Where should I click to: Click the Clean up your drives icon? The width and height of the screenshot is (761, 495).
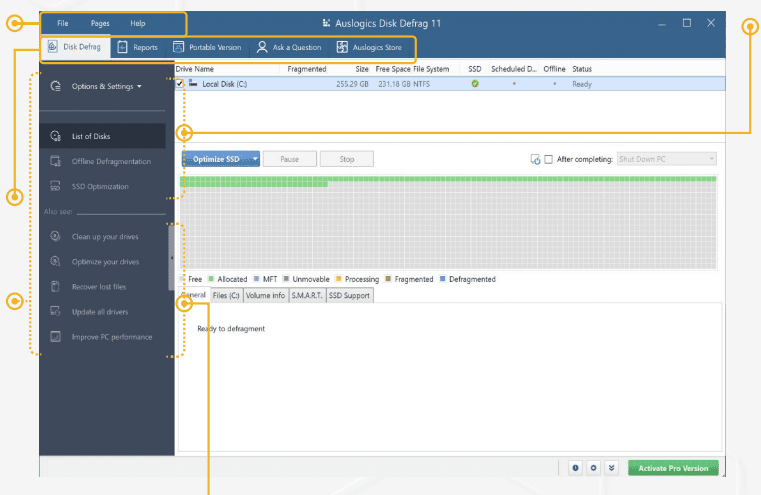tap(55, 236)
